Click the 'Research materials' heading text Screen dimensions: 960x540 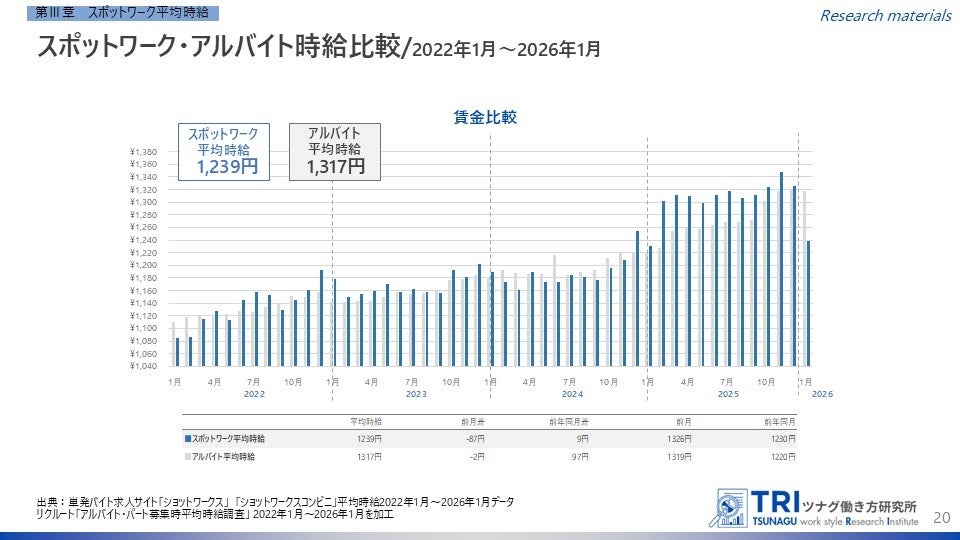point(885,15)
